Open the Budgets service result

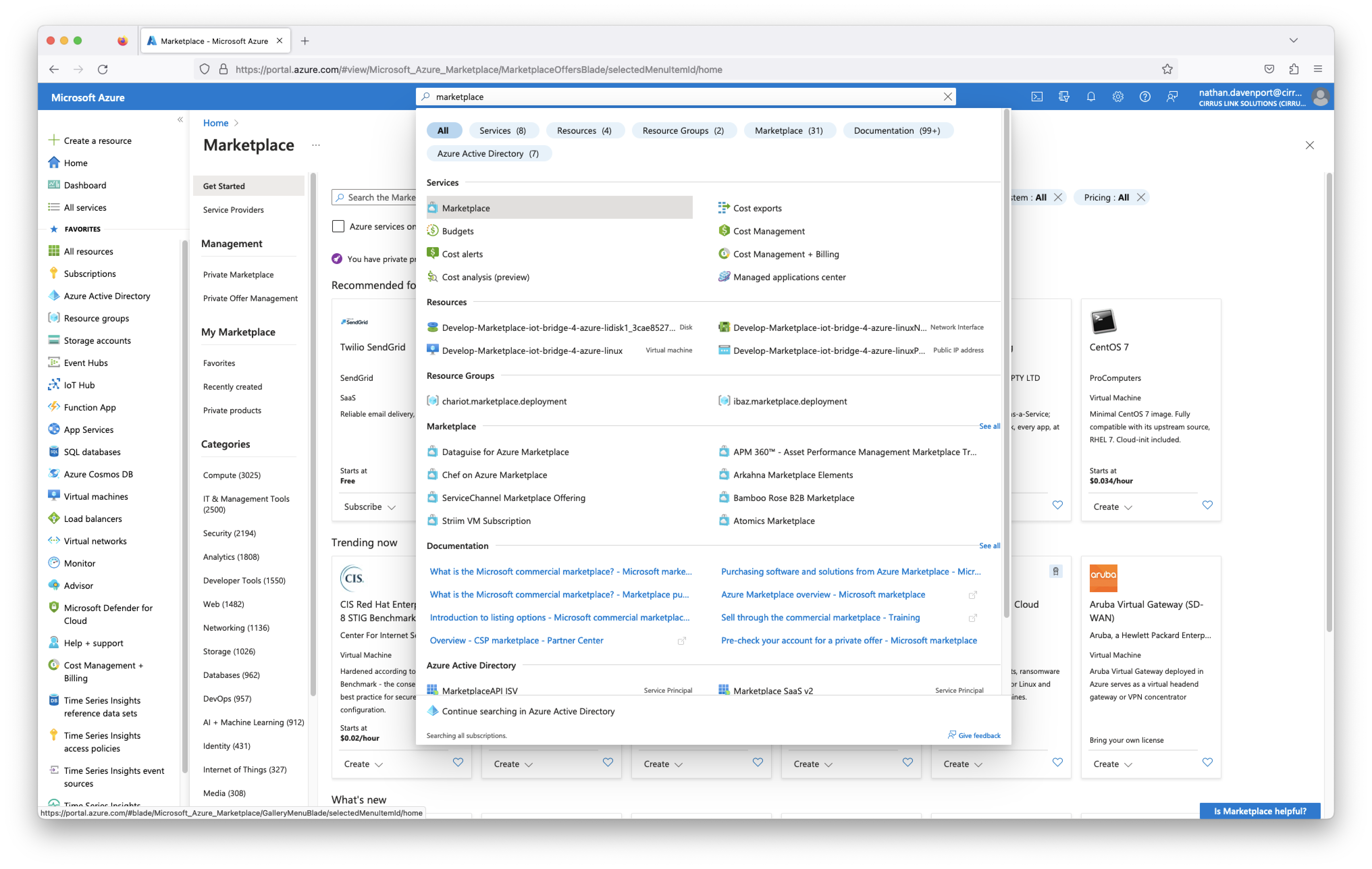click(457, 231)
